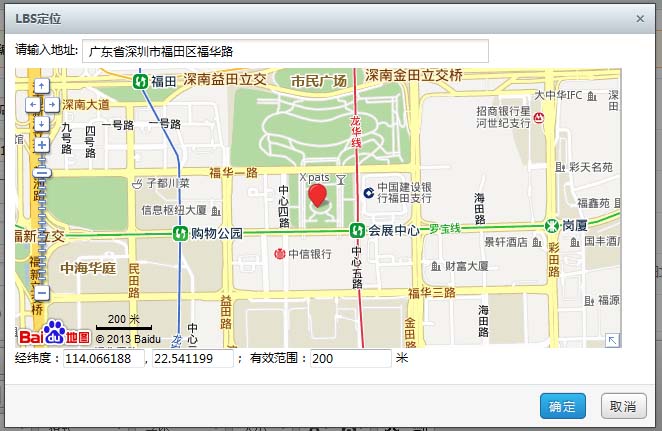The height and width of the screenshot is (431, 662).
Task: Click the 福华一路 road label
Action: tap(233, 172)
